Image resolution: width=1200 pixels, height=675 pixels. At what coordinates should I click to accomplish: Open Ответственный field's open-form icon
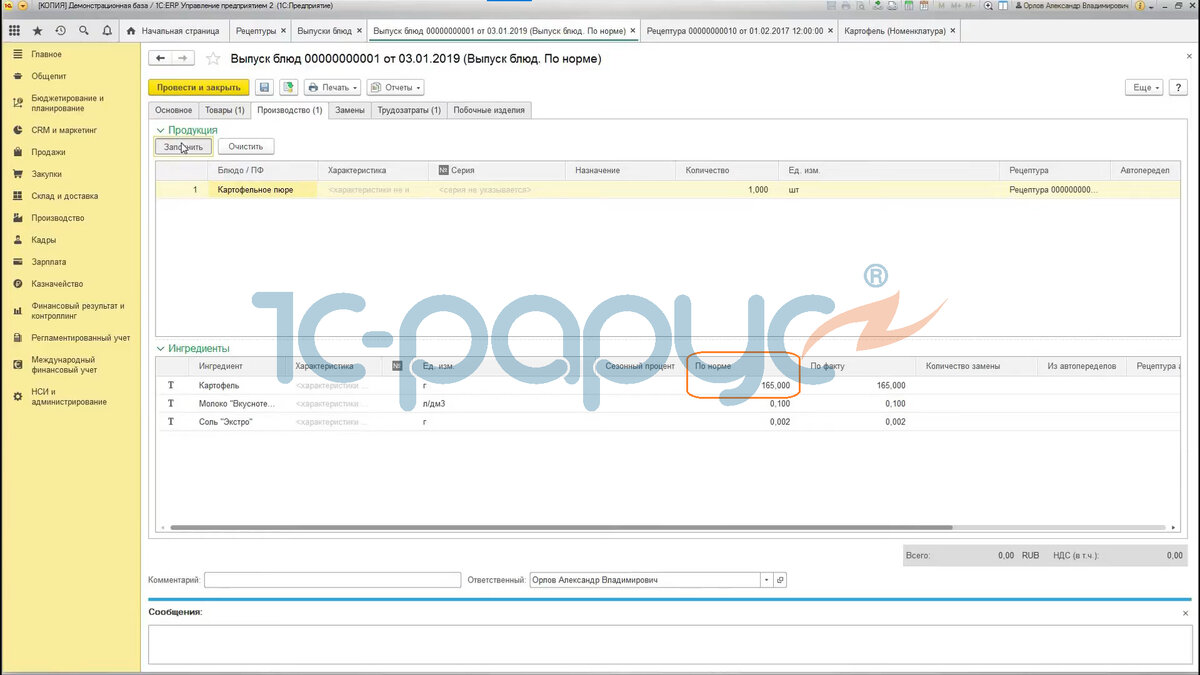(x=781, y=580)
